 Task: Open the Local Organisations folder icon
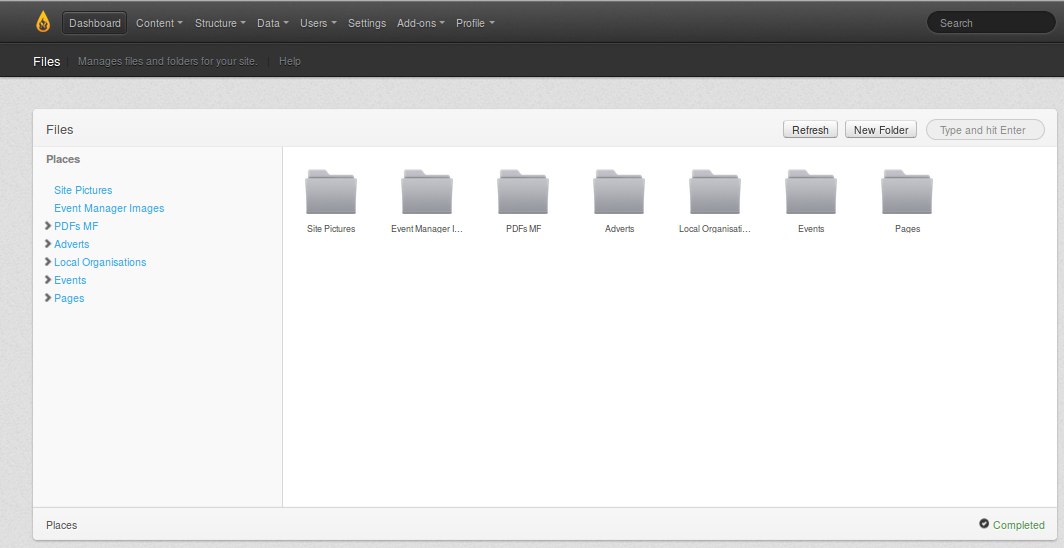point(715,192)
